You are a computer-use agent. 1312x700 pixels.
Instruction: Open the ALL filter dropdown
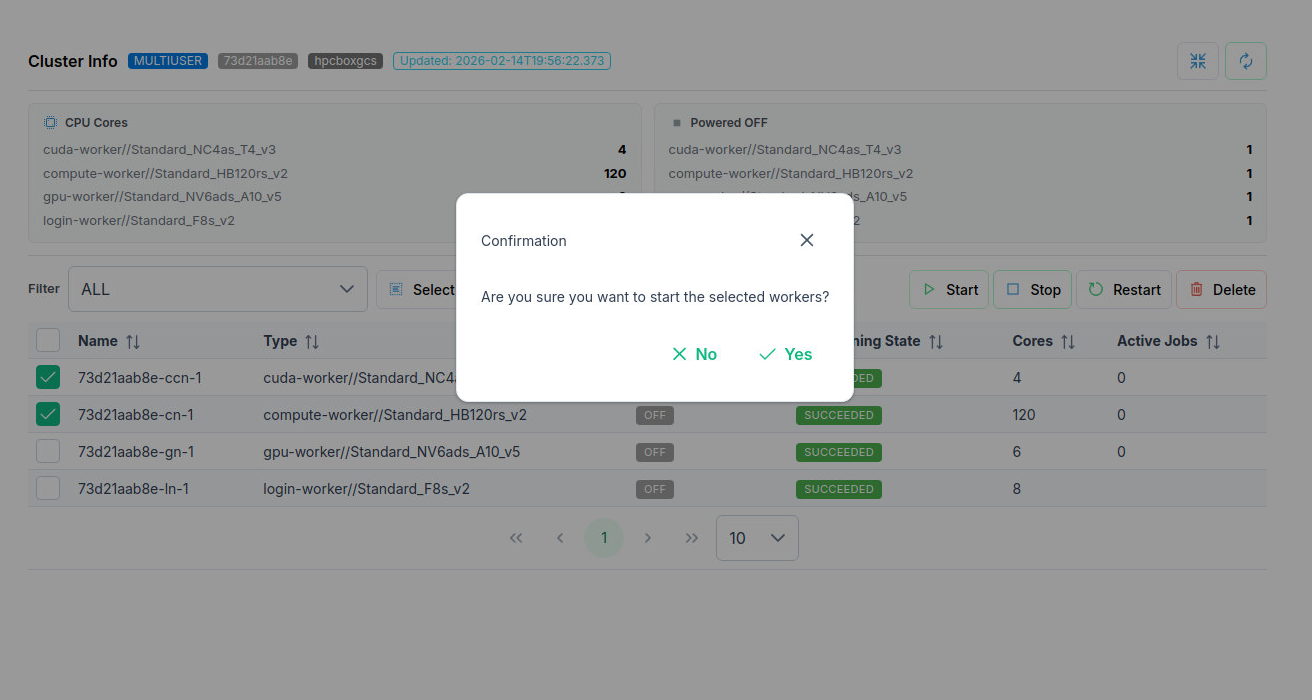(x=218, y=289)
